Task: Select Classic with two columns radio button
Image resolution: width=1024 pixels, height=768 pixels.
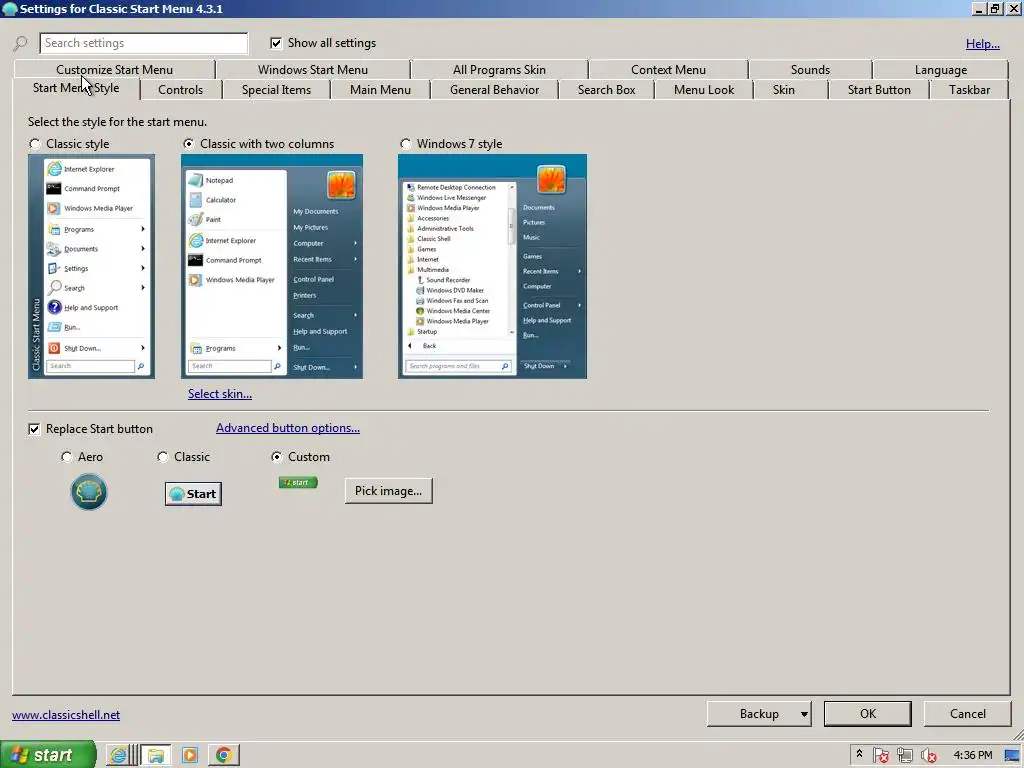Action: pyautogui.click(x=189, y=144)
